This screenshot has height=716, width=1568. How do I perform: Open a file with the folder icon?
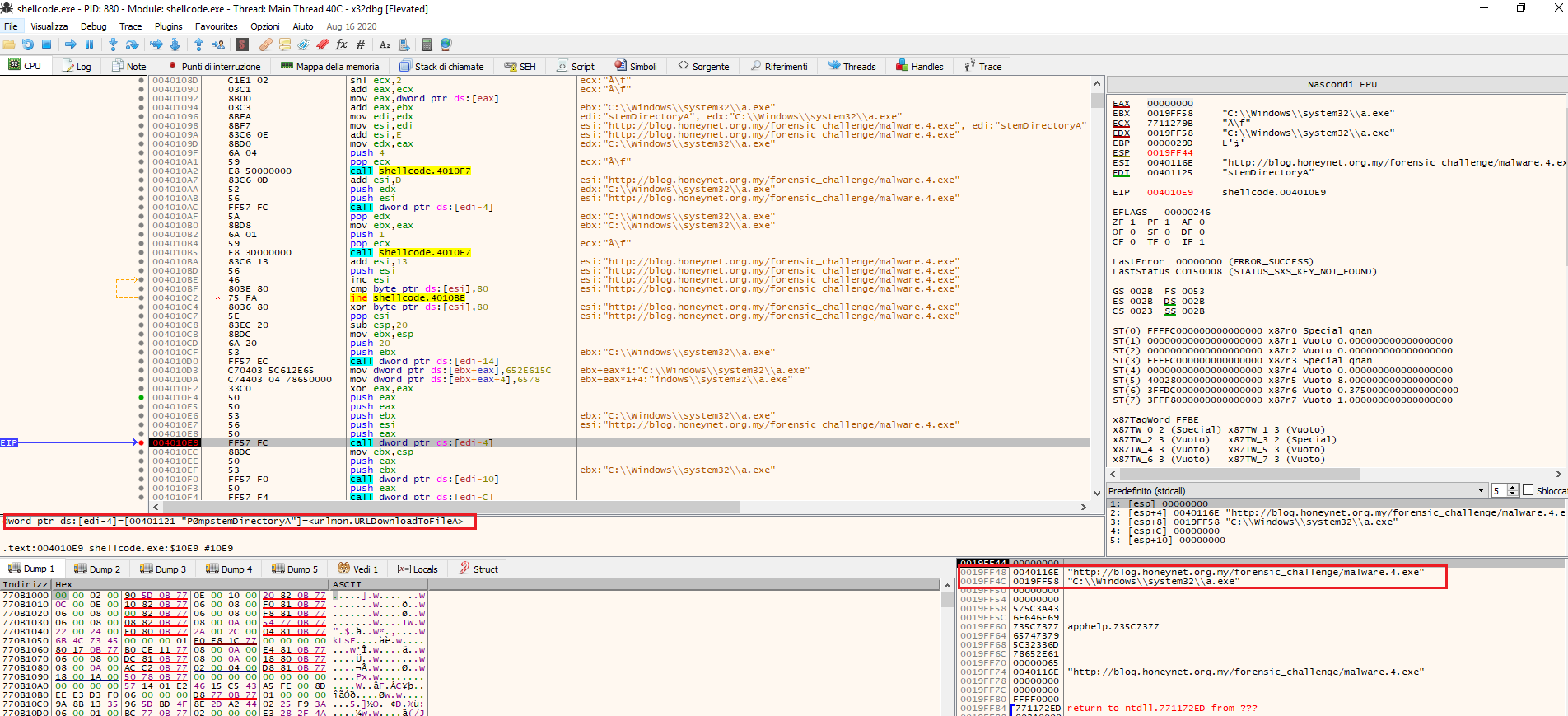(x=9, y=44)
